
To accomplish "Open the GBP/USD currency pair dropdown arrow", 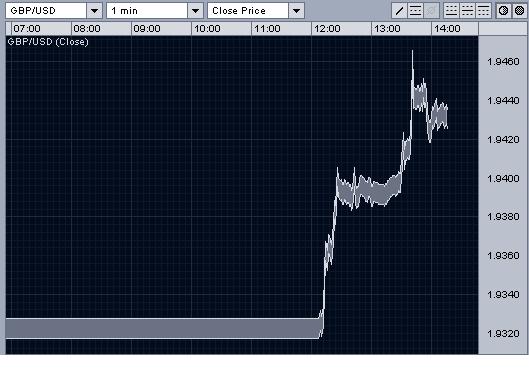I will click(94, 11).
